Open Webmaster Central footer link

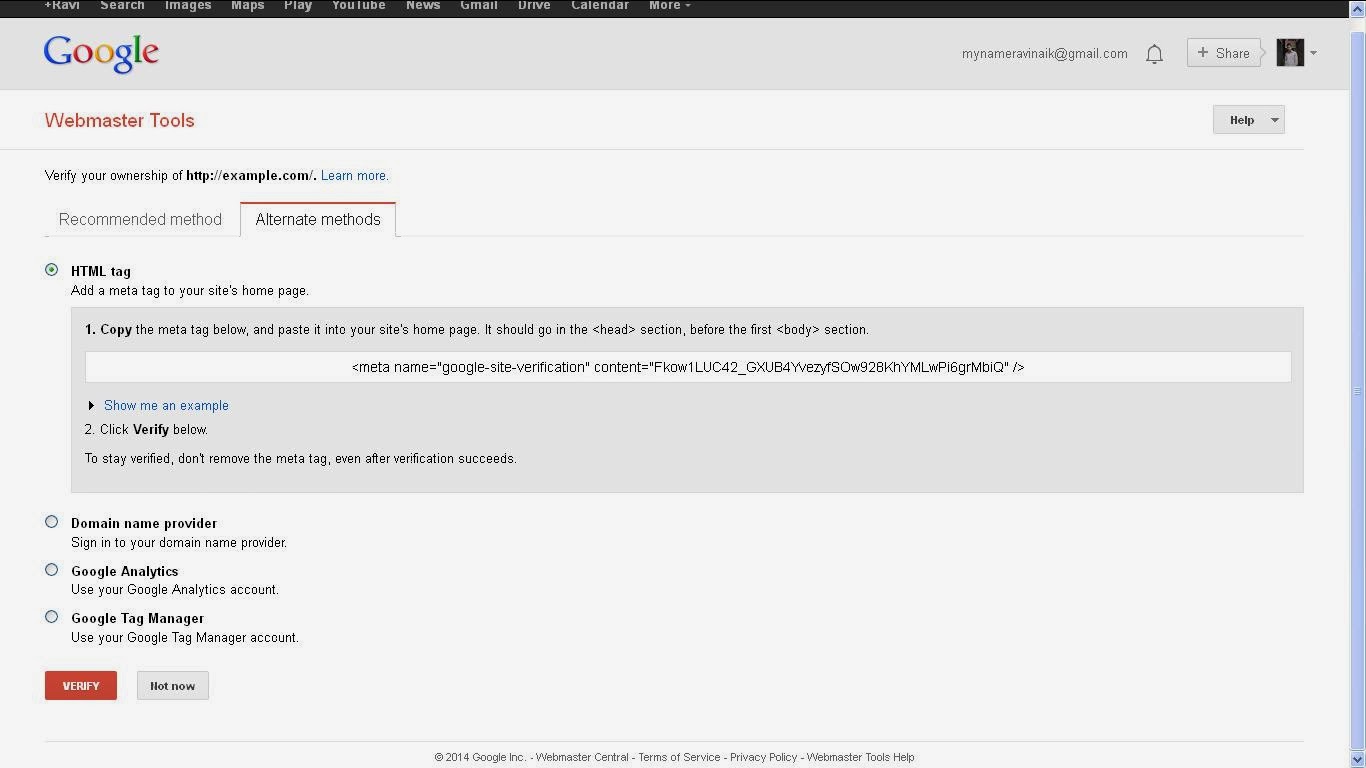coord(582,757)
